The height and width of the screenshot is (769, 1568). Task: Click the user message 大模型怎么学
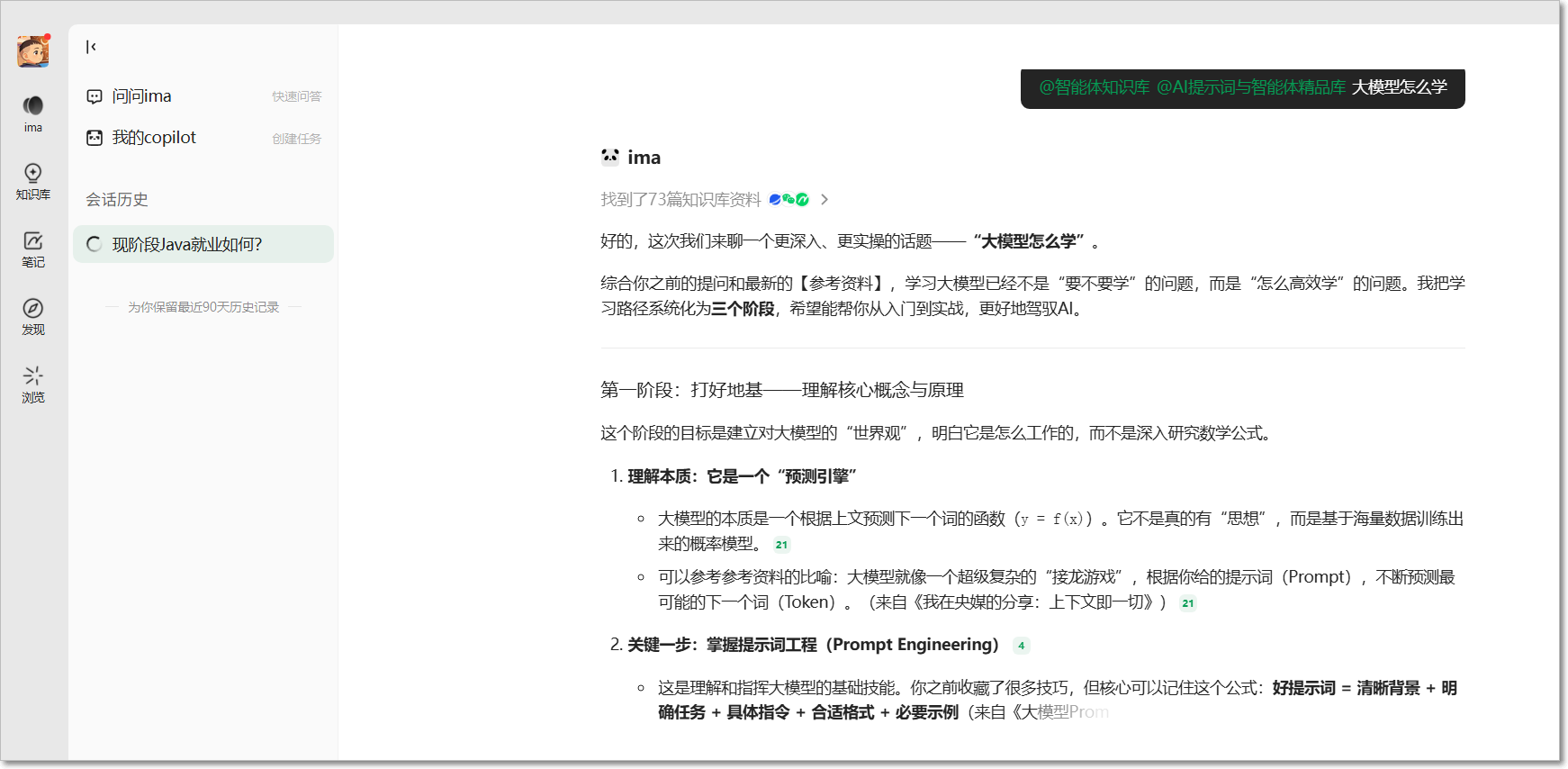1400,87
